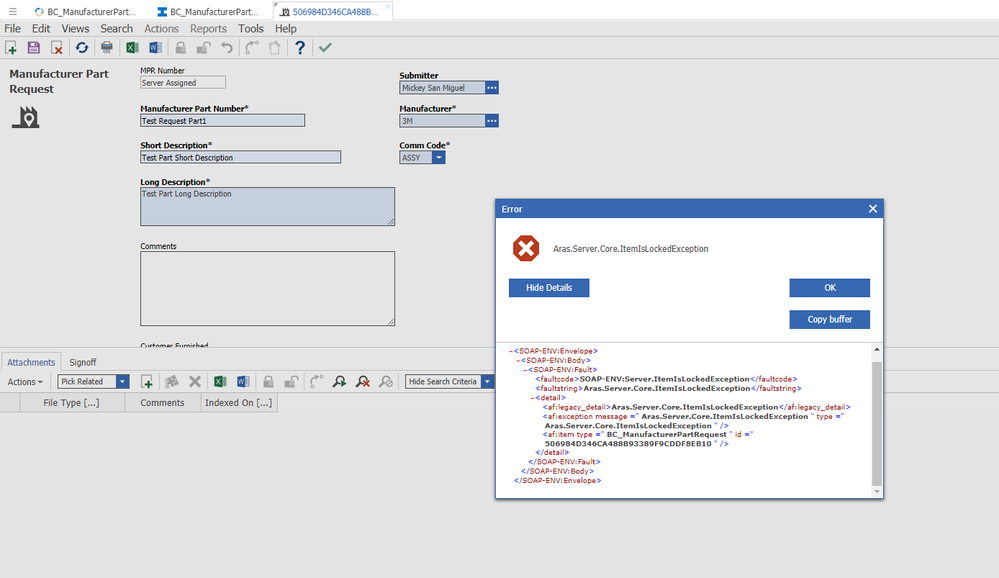Click into the Comments text area

[x=267, y=288]
